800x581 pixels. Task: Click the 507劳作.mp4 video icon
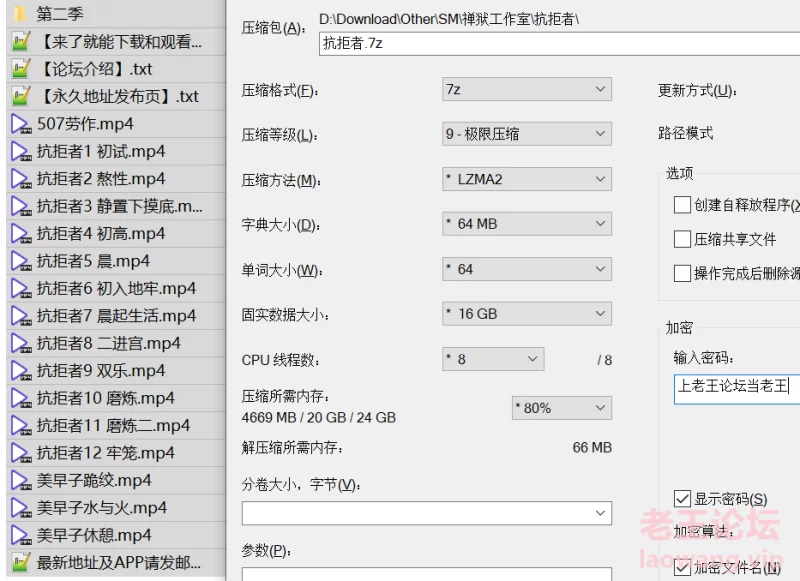tap(21, 124)
